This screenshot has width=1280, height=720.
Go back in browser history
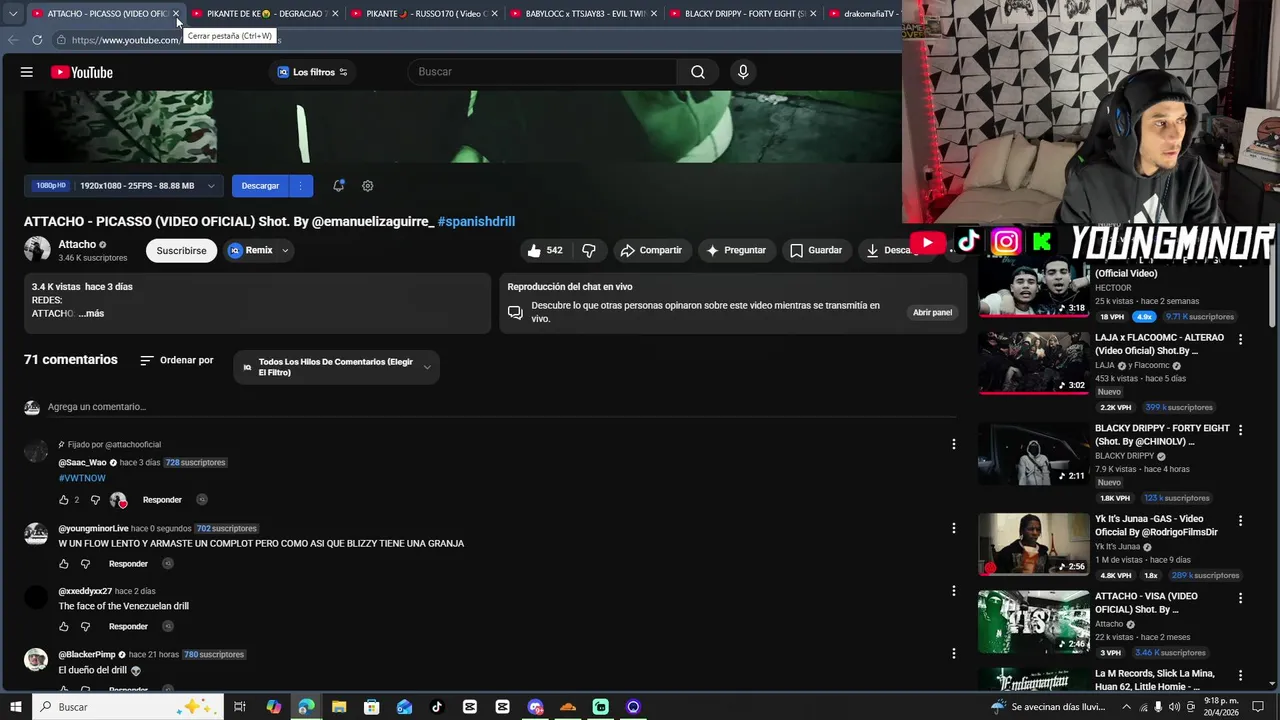click(13, 40)
